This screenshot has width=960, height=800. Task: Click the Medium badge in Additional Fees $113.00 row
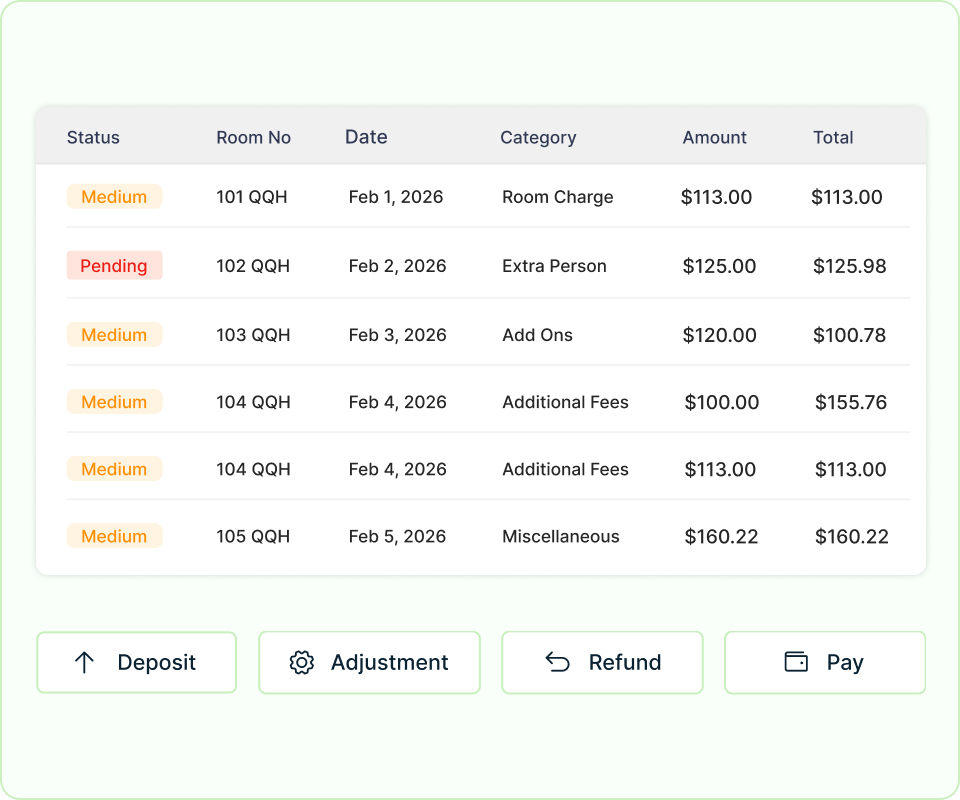114,469
